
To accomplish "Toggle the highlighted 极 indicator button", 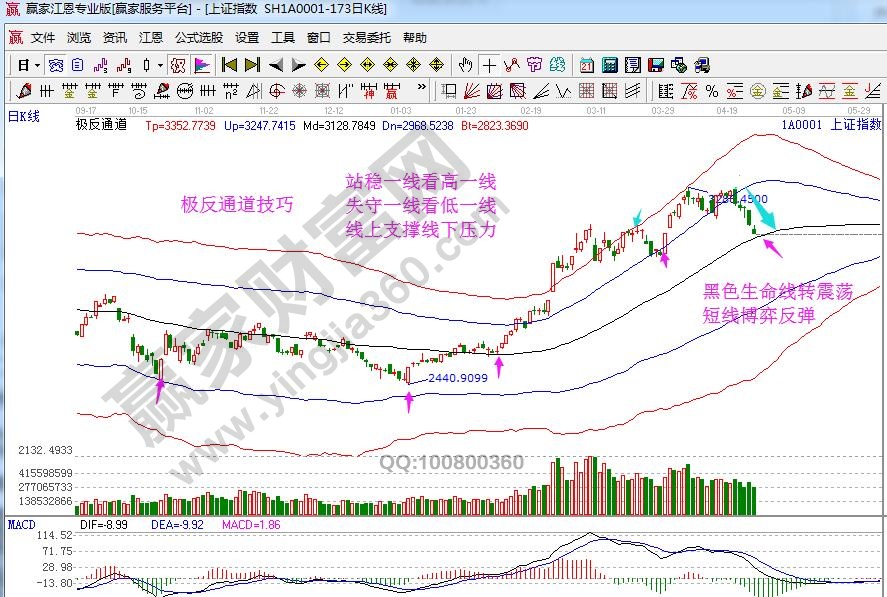I will click(x=177, y=65).
